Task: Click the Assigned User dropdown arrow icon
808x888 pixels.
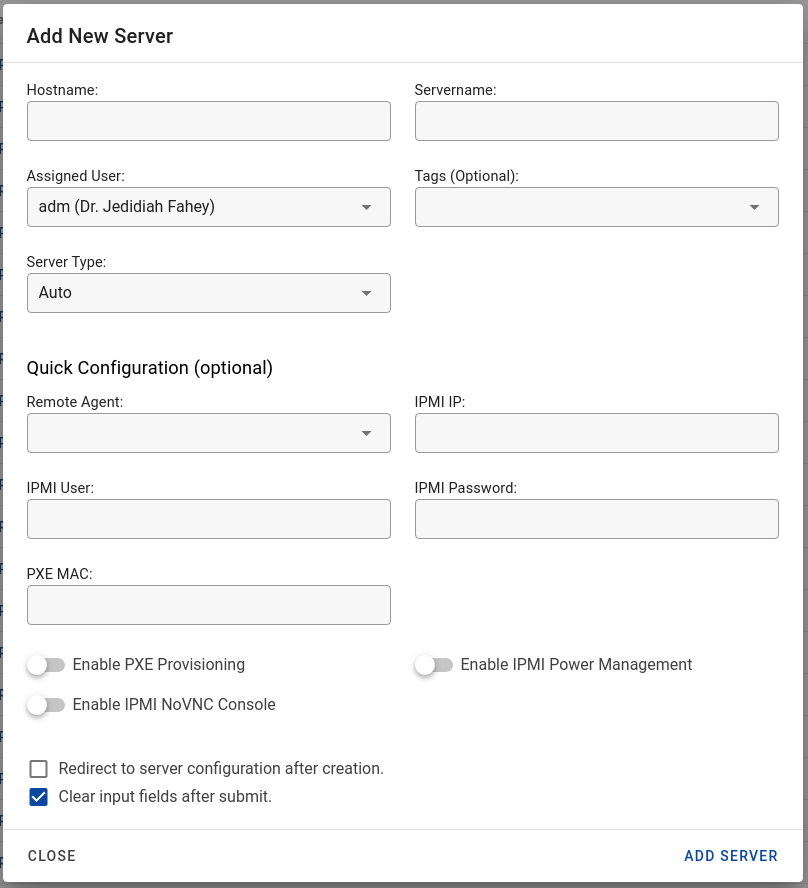Action: pyautogui.click(x=367, y=207)
